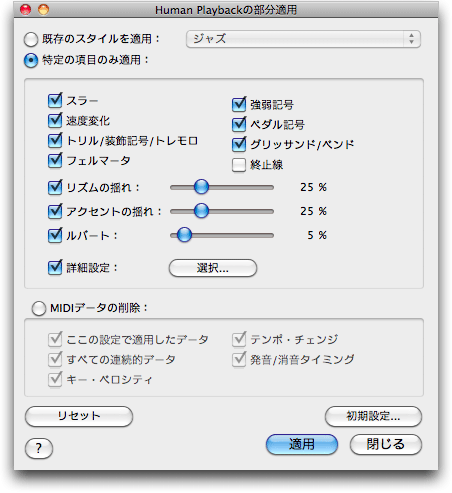
Task: Select the MIDIデータの削除 radio button
Action: [39, 308]
